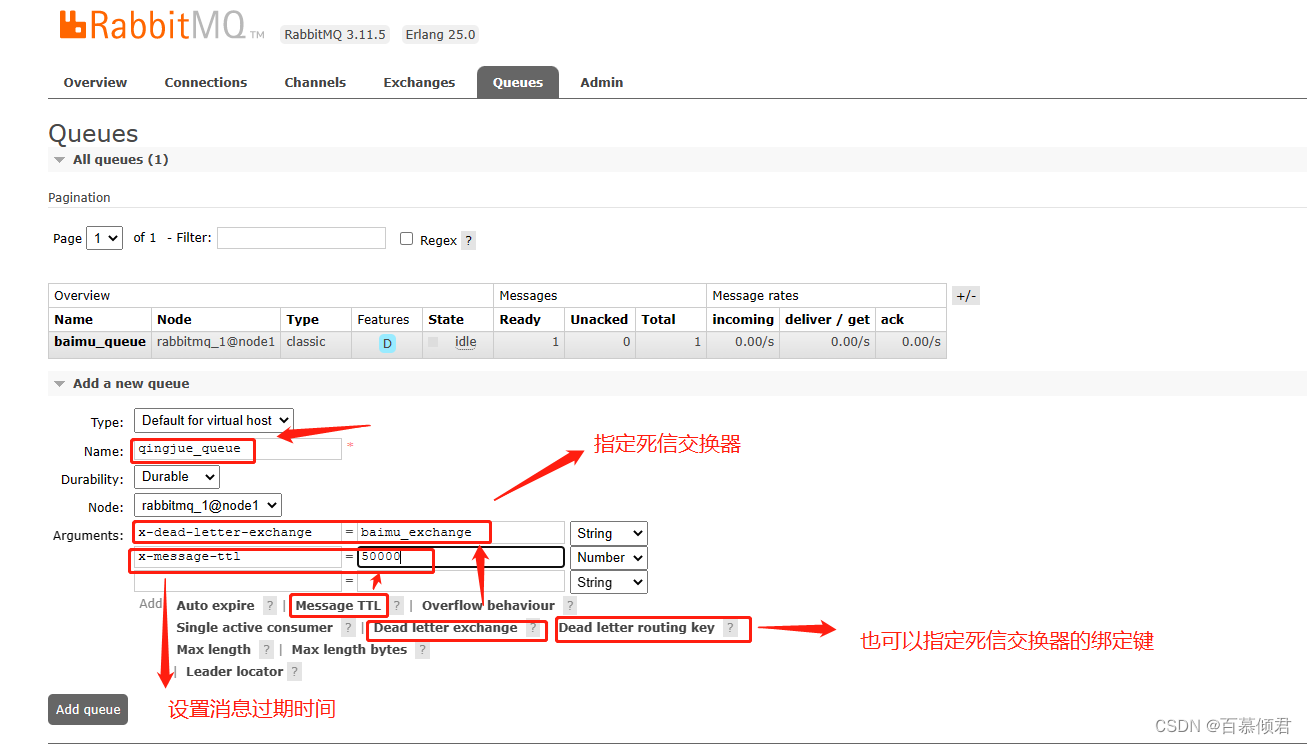Screen dimensions: 1307x744
Task: Switch to the Exchanges tab
Action: [x=419, y=82]
